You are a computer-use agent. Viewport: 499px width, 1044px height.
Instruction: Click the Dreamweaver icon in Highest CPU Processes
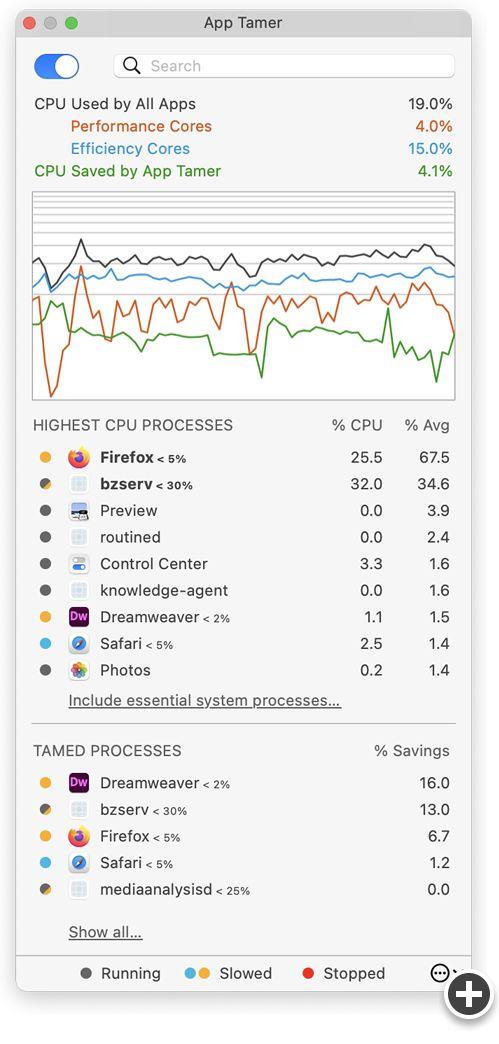point(79,617)
